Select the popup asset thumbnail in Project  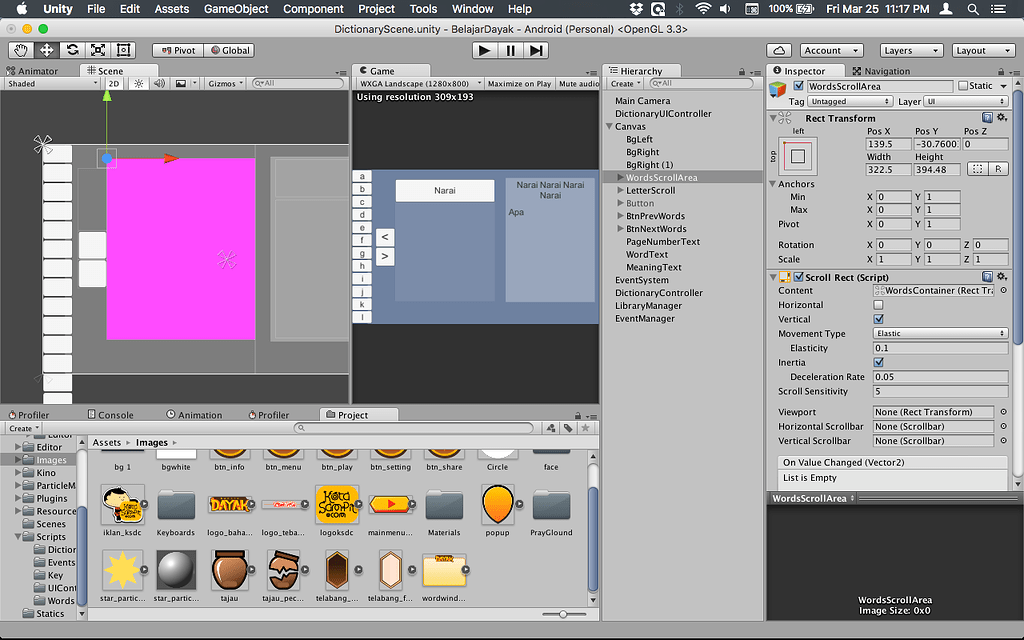[x=499, y=506]
